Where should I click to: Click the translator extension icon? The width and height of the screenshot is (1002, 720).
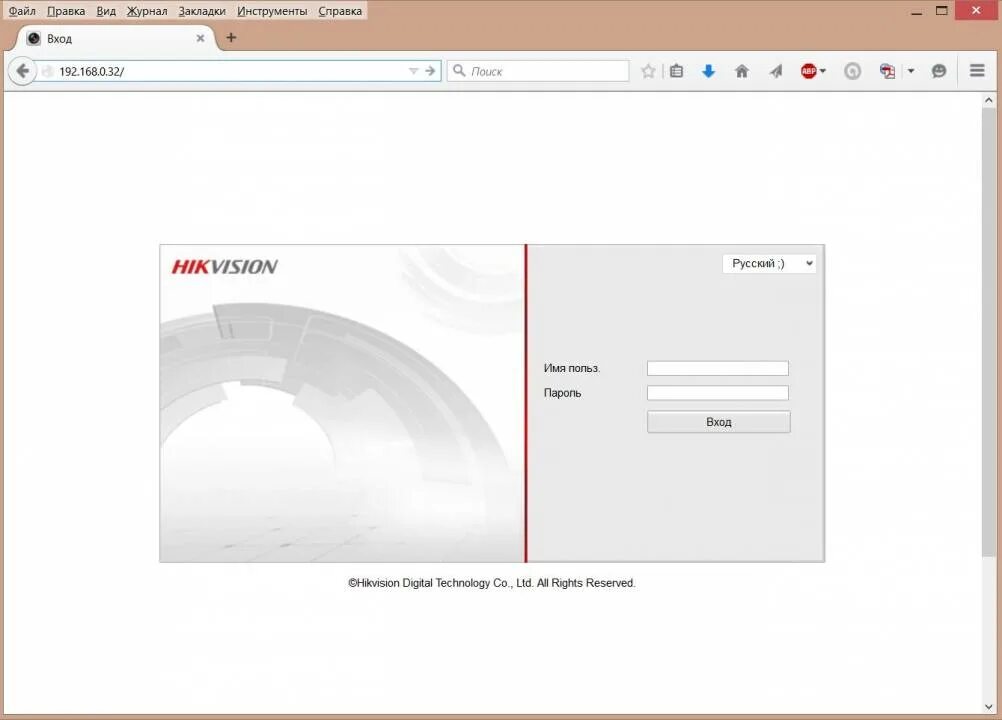pos(887,71)
